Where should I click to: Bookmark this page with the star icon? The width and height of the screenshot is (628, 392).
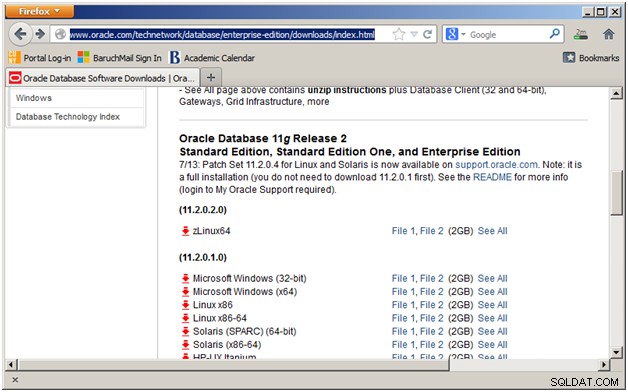399,34
